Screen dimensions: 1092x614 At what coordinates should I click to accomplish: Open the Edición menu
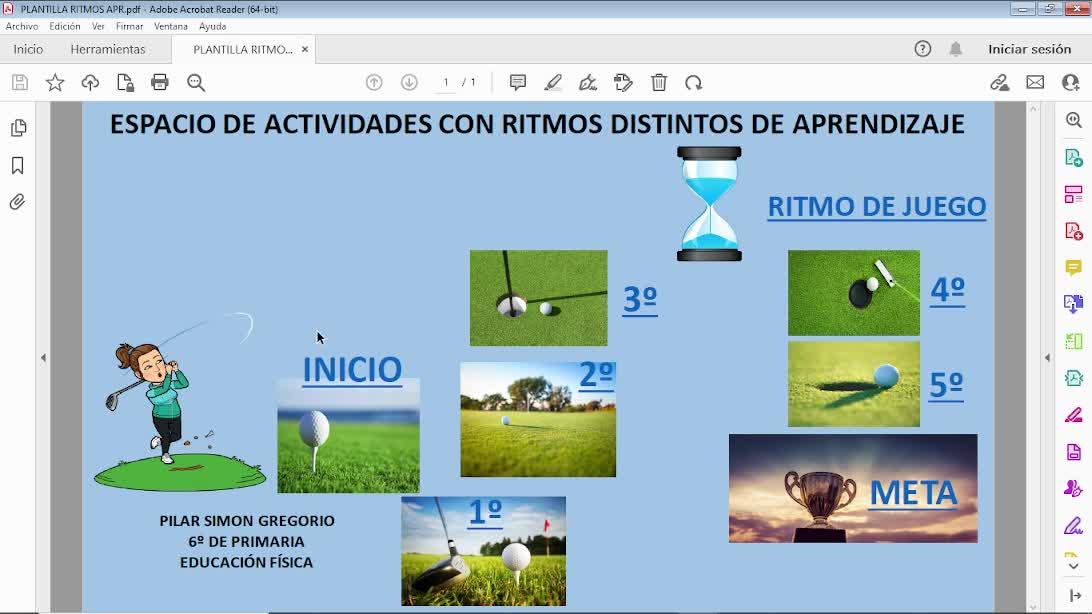(x=65, y=26)
